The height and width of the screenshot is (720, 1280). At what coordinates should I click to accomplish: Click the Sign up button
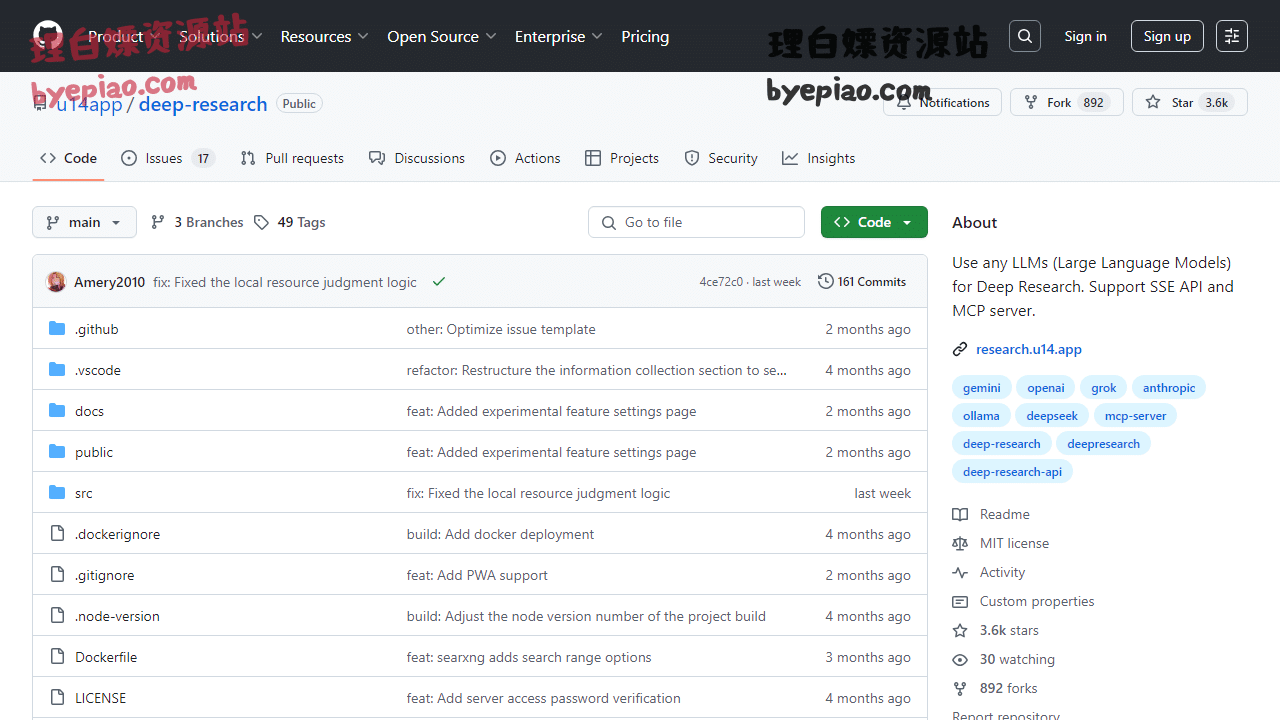[x=1167, y=36]
